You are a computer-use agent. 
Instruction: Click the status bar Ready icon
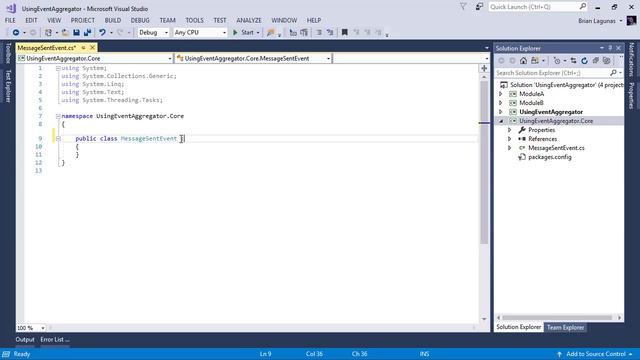(6, 354)
